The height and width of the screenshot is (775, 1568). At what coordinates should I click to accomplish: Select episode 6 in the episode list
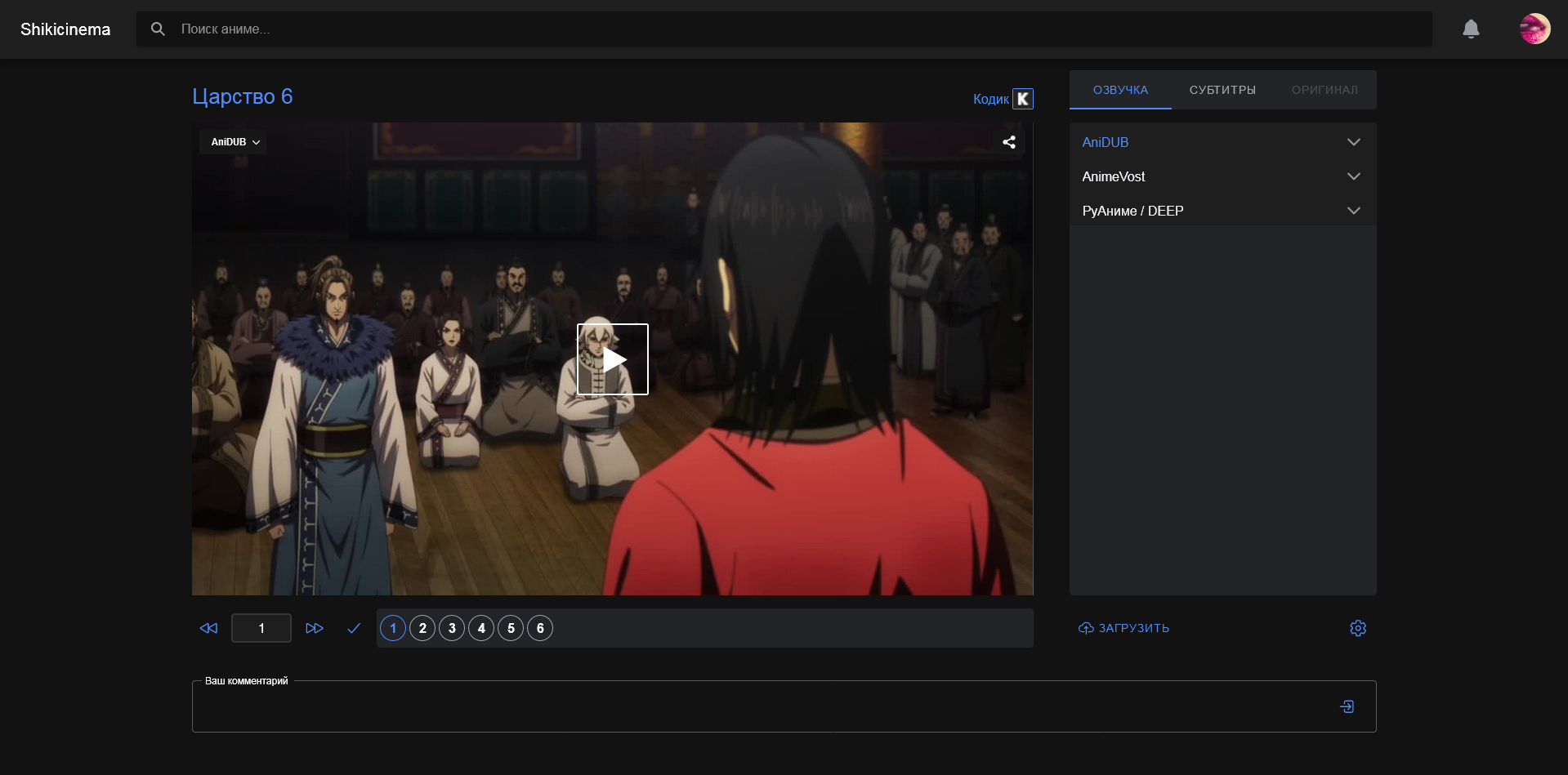540,628
